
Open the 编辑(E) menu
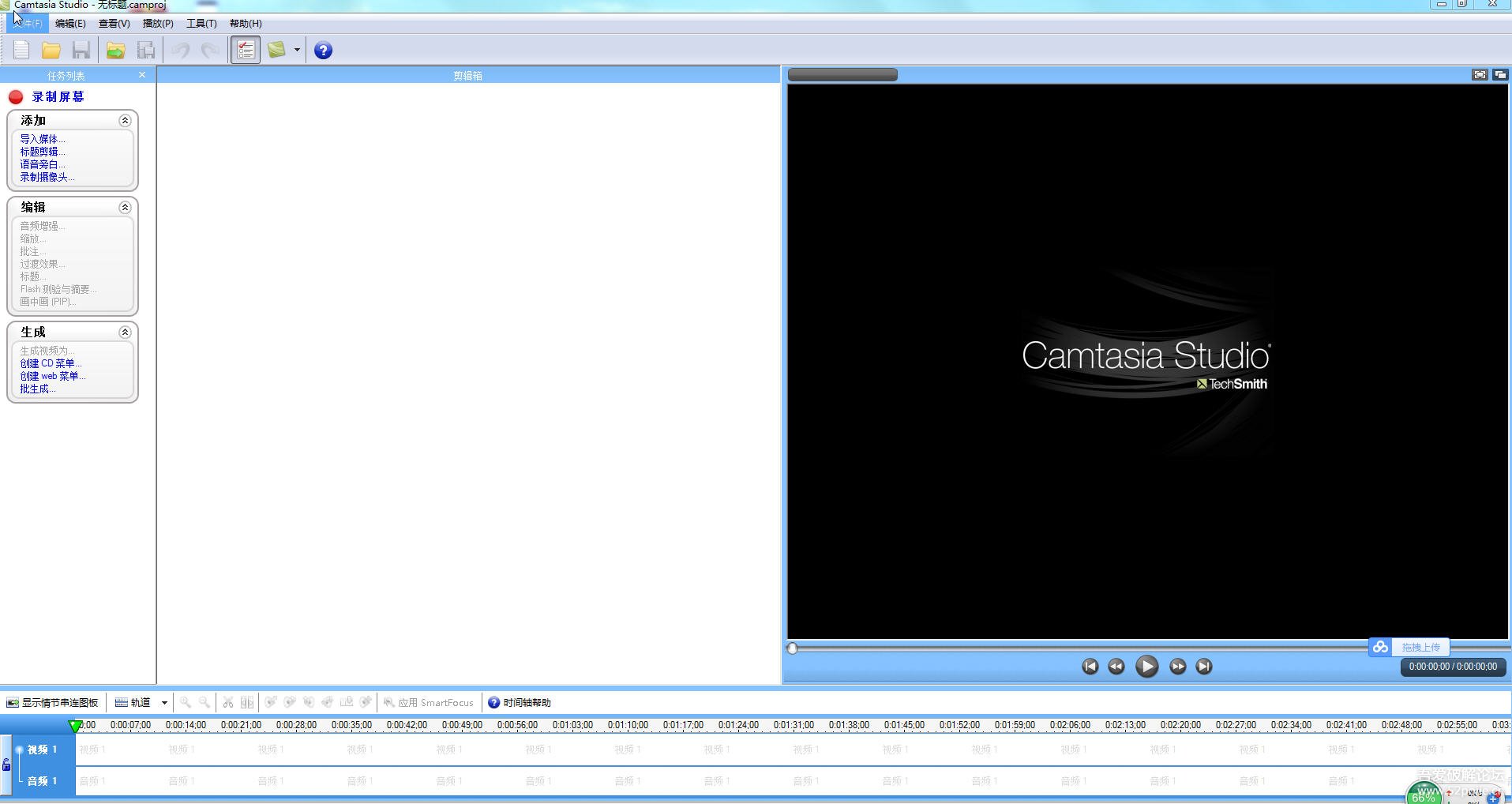pos(70,24)
